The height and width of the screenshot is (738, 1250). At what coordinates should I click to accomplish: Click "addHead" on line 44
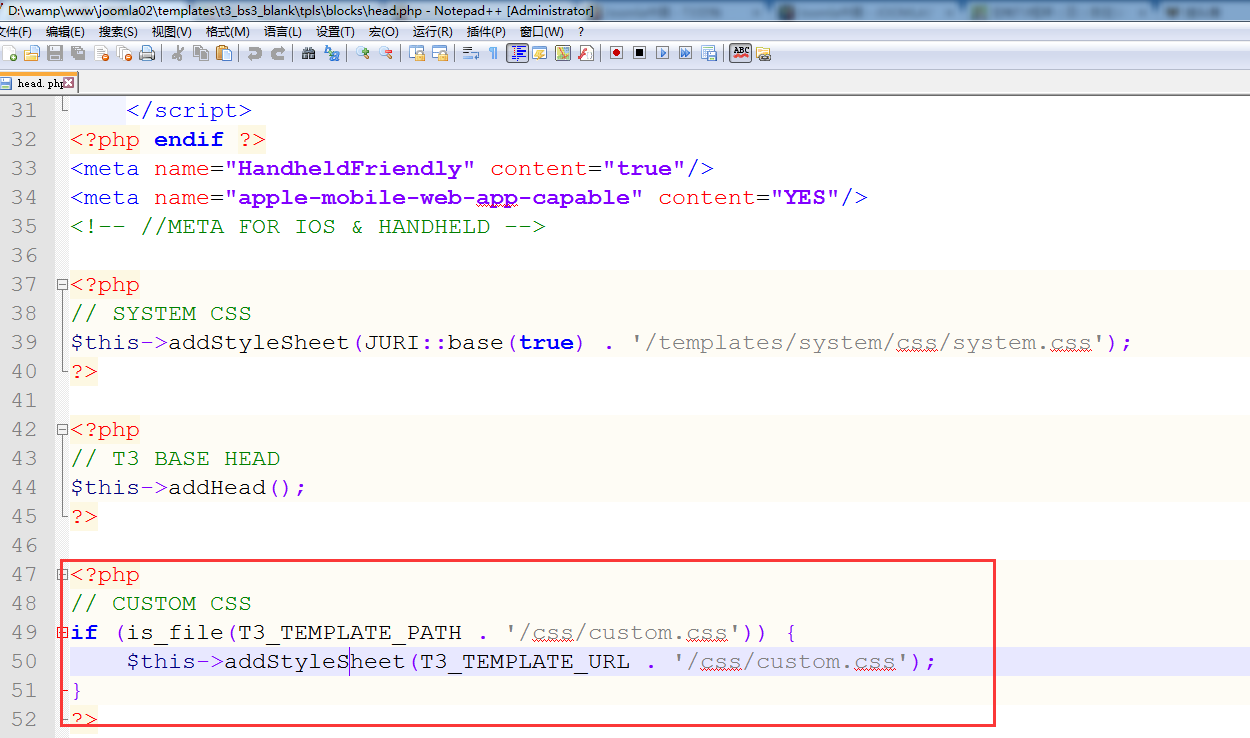coord(217,488)
